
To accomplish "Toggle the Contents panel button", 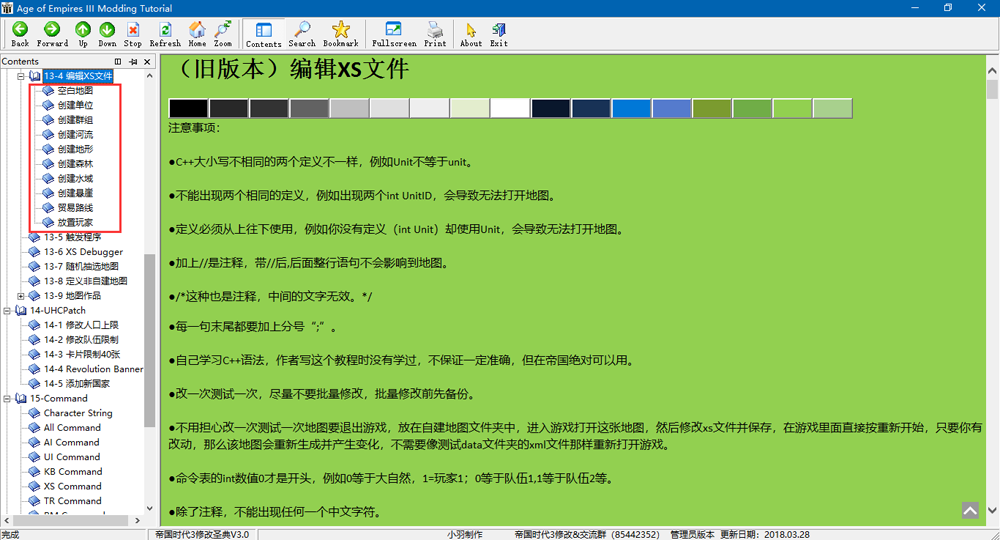I will coord(263,34).
